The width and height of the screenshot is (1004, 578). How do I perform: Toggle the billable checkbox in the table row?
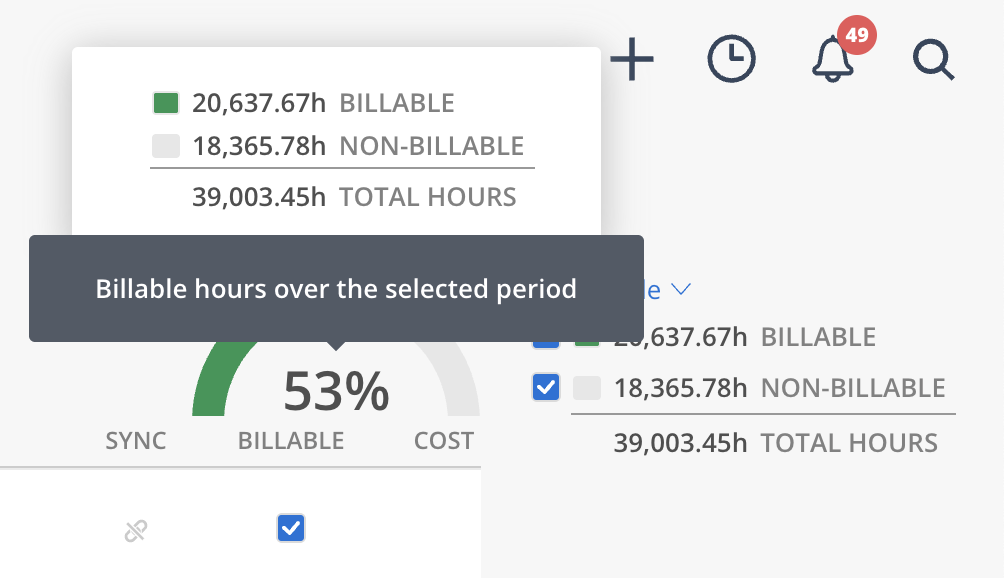point(291,528)
